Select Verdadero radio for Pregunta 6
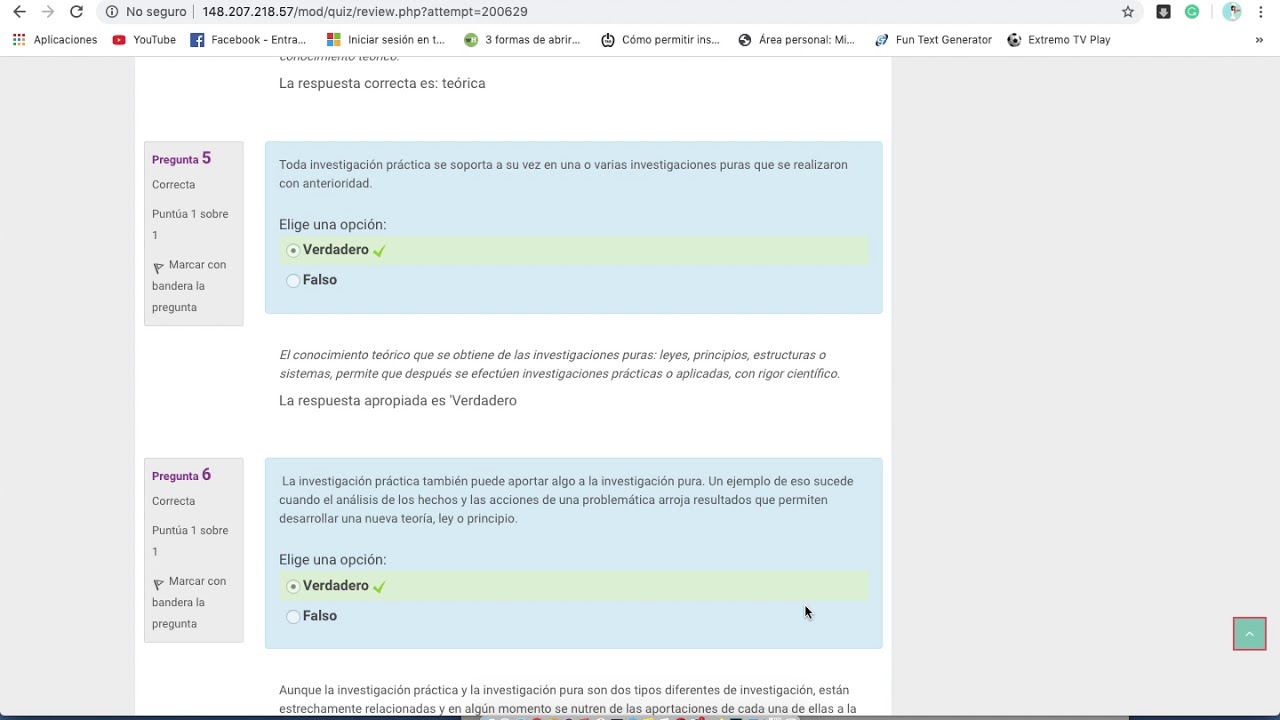This screenshot has width=1280, height=720. (293, 587)
